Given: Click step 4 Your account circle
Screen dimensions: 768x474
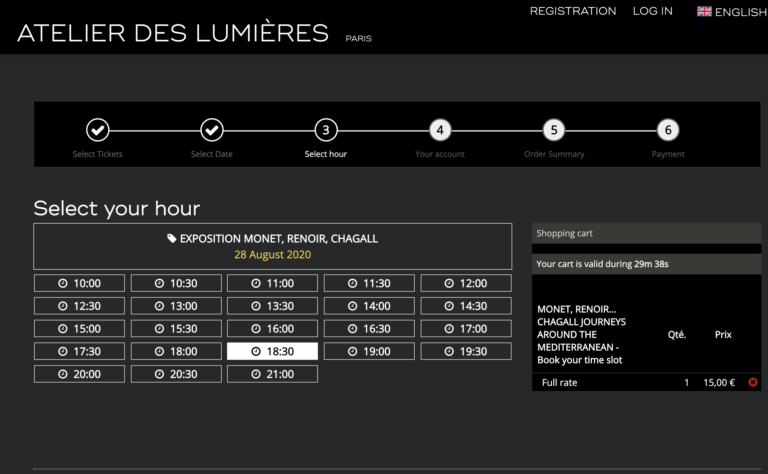Looking at the screenshot, I should tap(440, 130).
